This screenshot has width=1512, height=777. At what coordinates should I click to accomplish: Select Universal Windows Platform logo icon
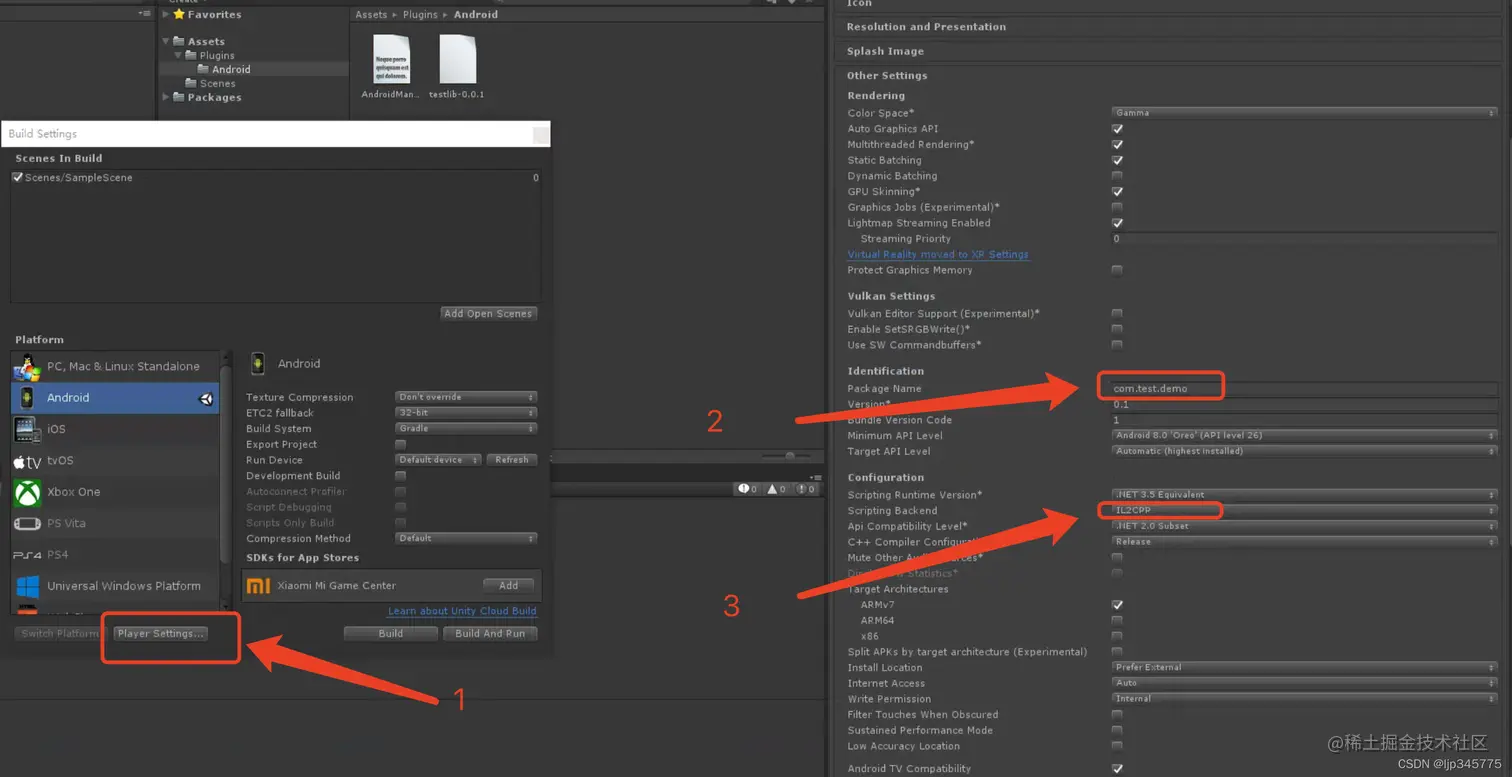(27, 586)
